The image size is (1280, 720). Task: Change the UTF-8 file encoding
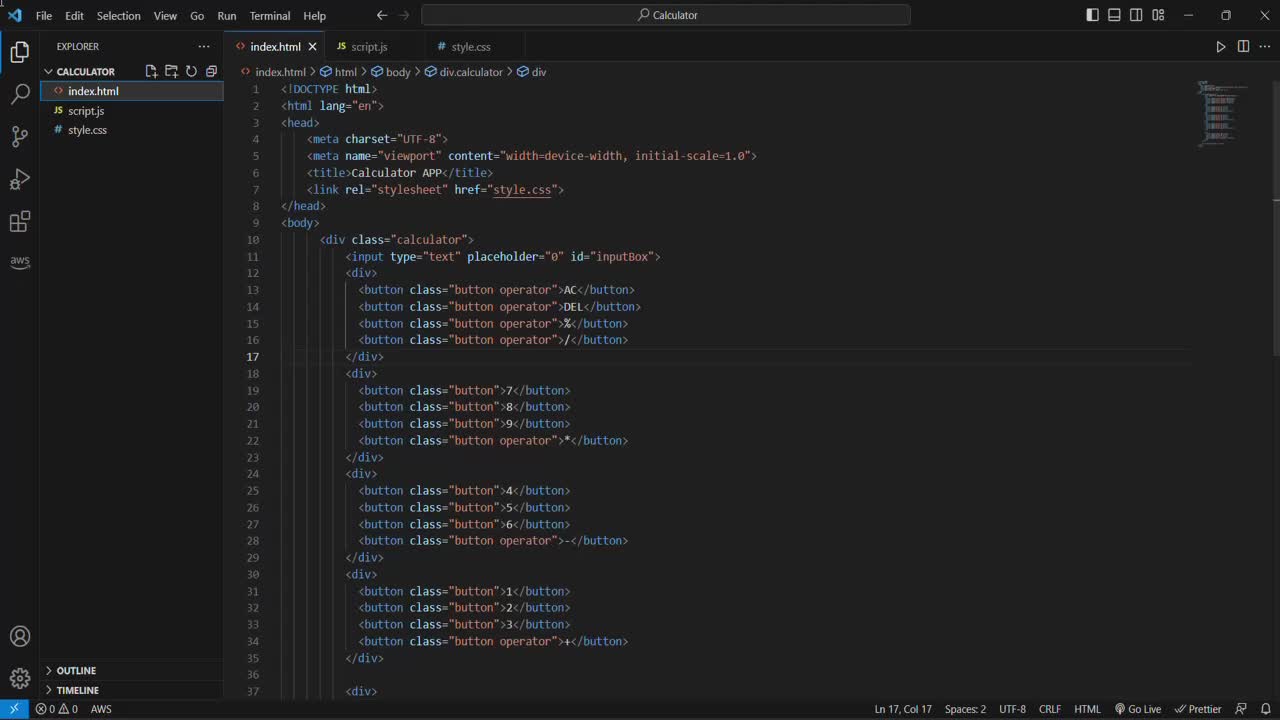[1012, 709]
